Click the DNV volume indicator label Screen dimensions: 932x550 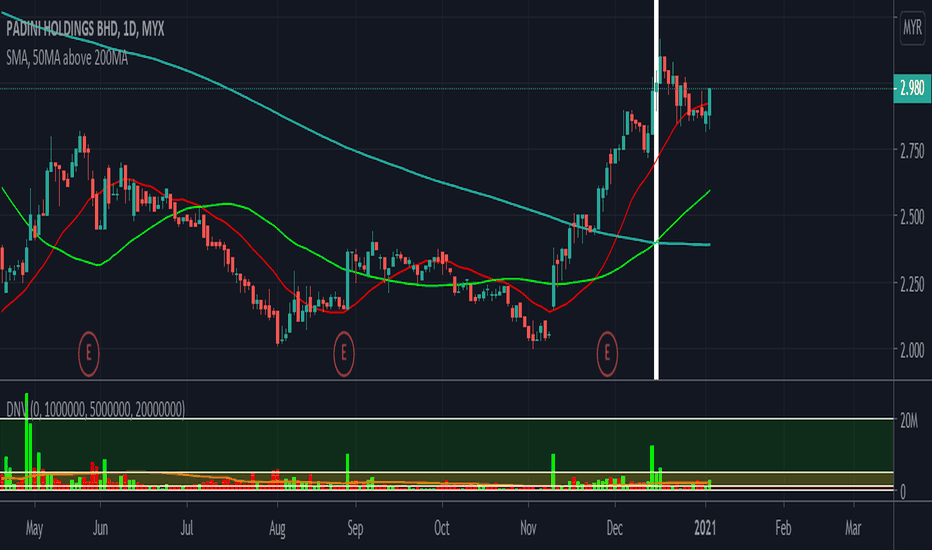(x=96, y=409)
